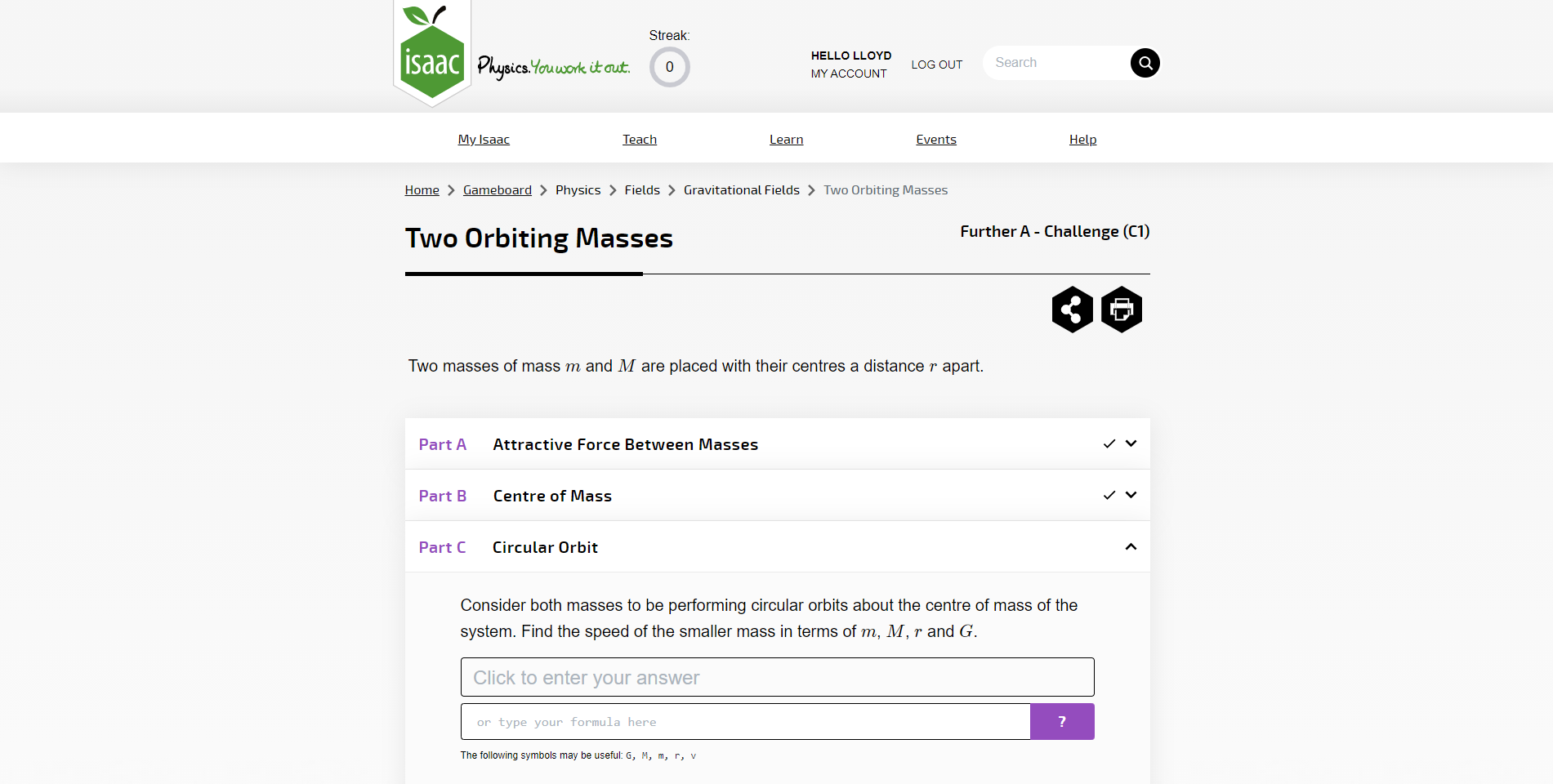Click the streak counter circle

click(x=669, y=67)
